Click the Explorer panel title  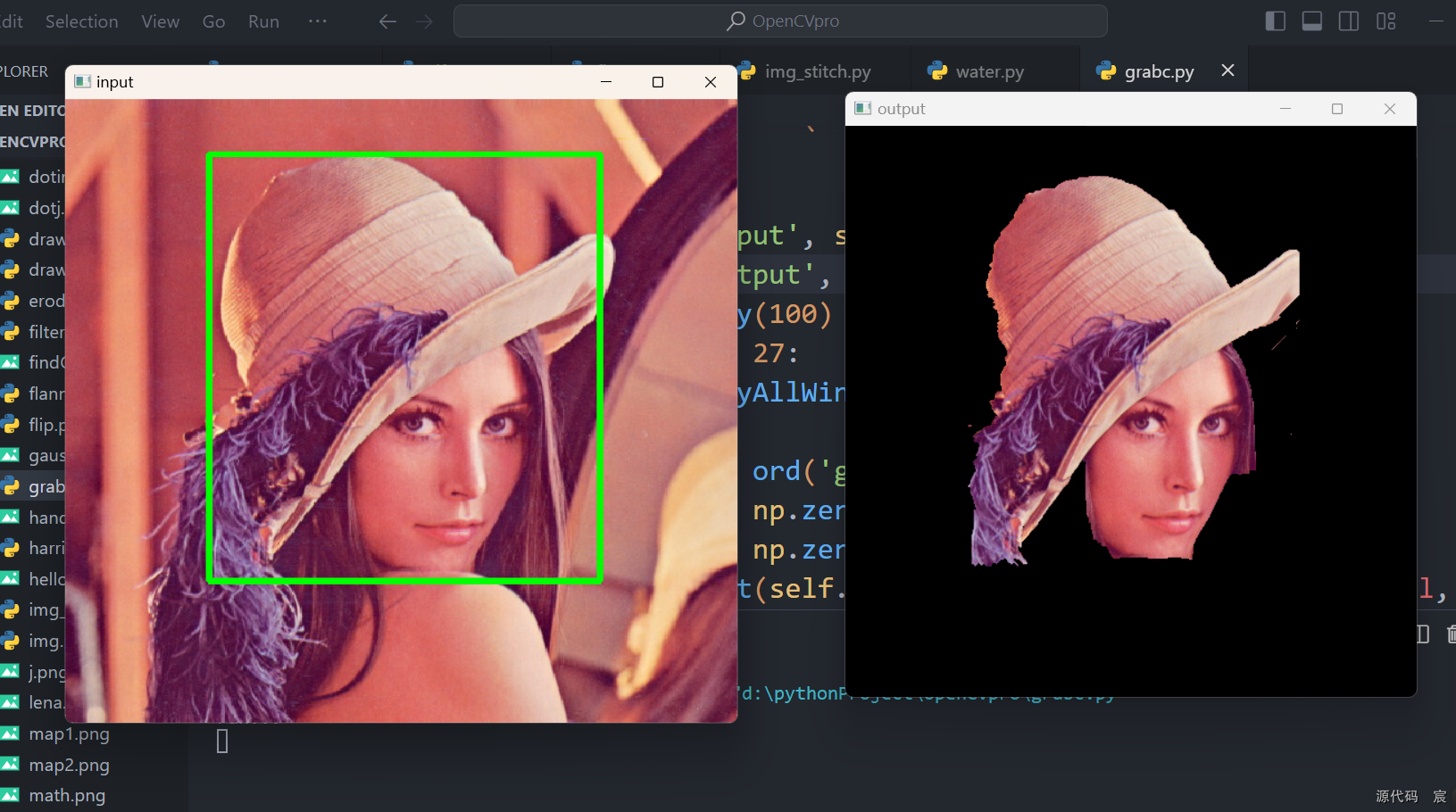(24, 71)
